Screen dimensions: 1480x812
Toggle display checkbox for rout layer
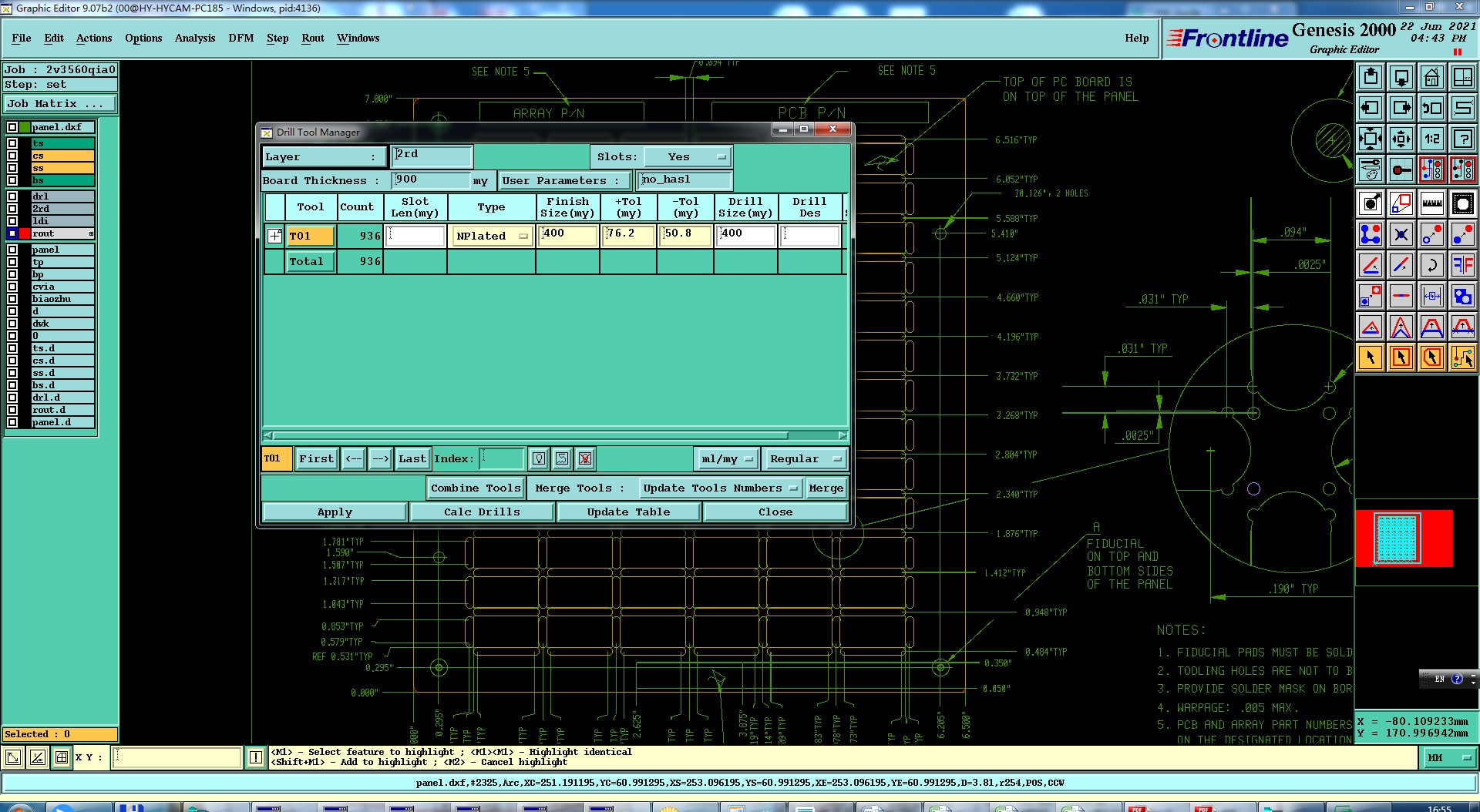pos(12,233)
